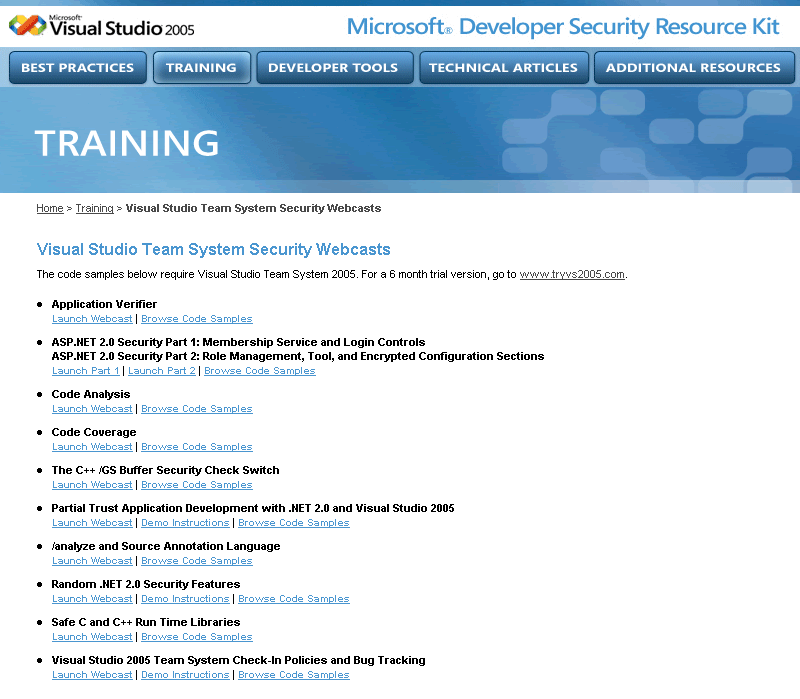Browse Code Analysis code samples
This screenshot has height=699, width=800.
(197, 409)
